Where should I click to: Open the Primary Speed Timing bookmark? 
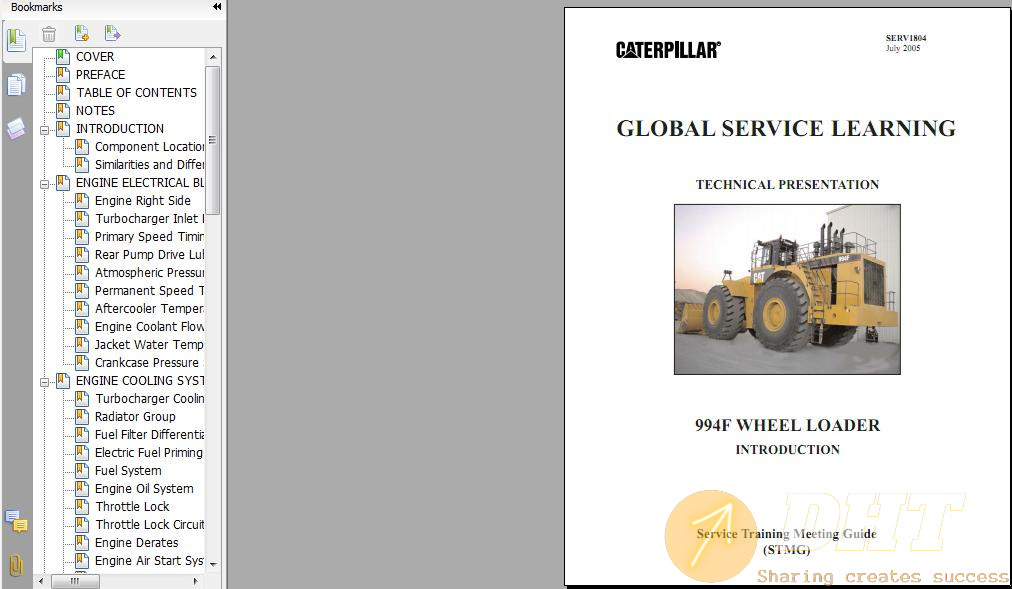(x=149, y=237)
